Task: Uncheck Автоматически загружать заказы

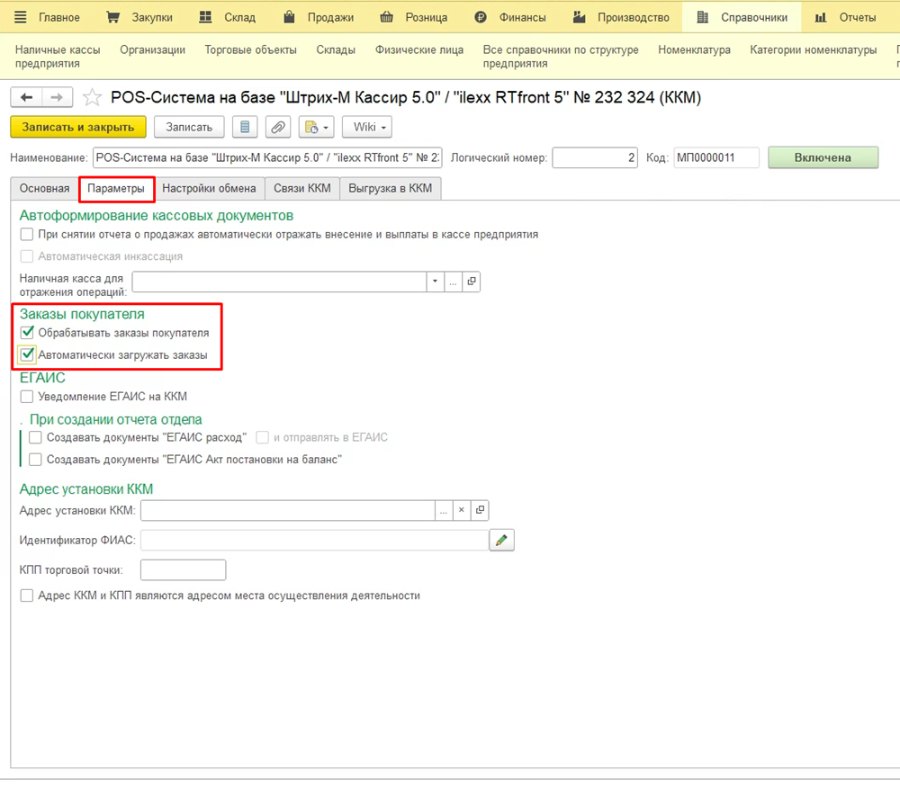Action: click(x=26, y=355)
